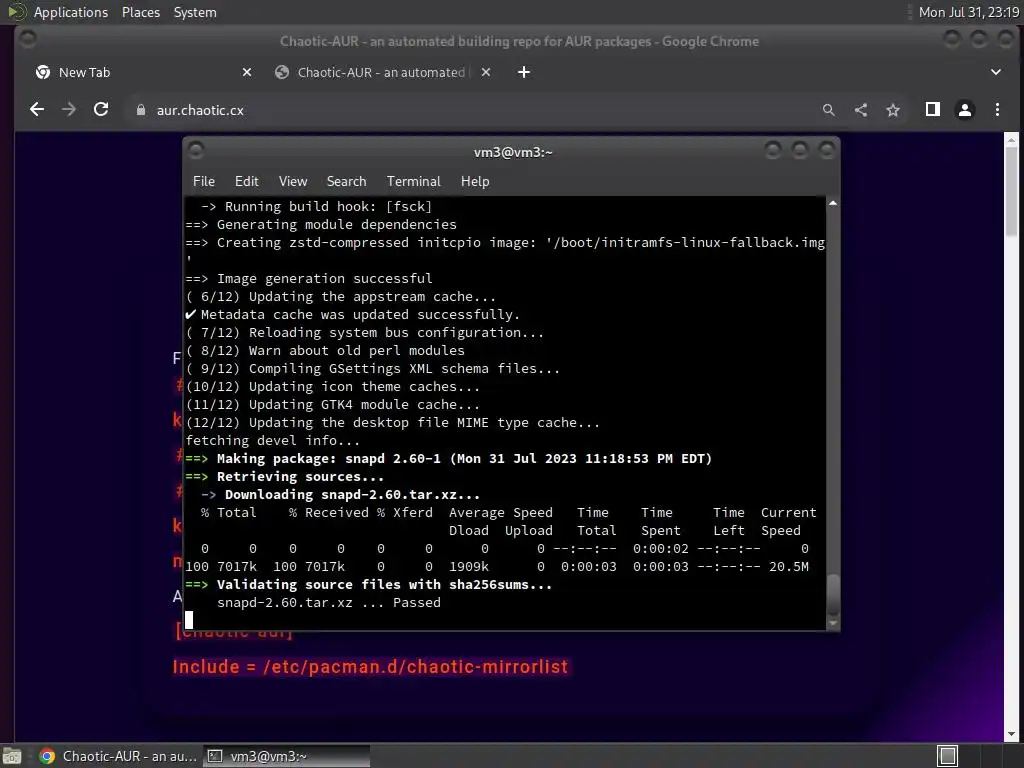
Task: Open the terminal Edit menu
Action: click(247, 182)
